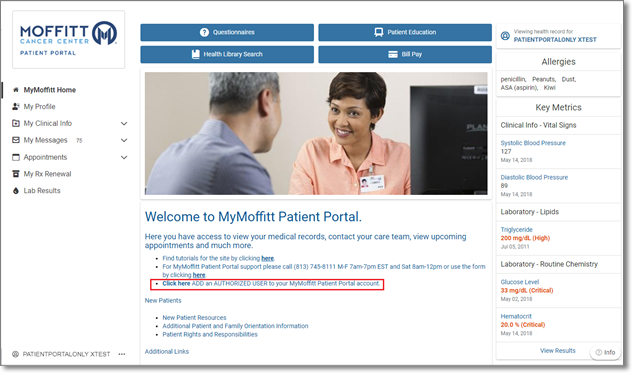Click the presentation icon on Patient Education
This screenshot has height=375, width=634.
(378, 32)
